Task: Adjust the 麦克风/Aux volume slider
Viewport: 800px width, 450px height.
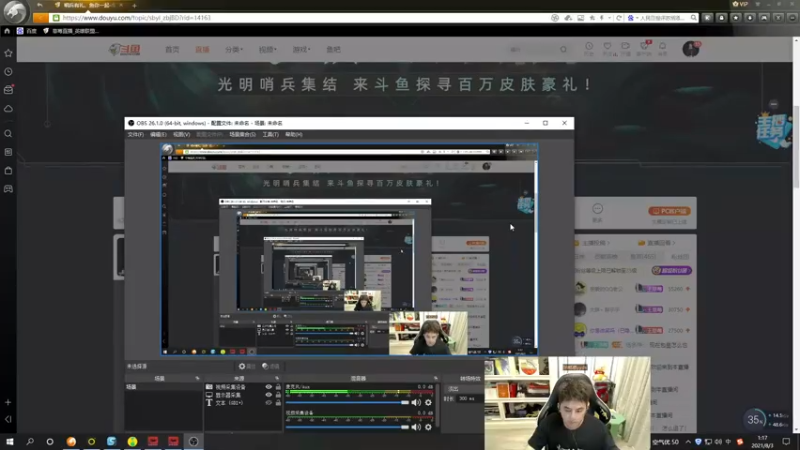Action: coord(347,403)
